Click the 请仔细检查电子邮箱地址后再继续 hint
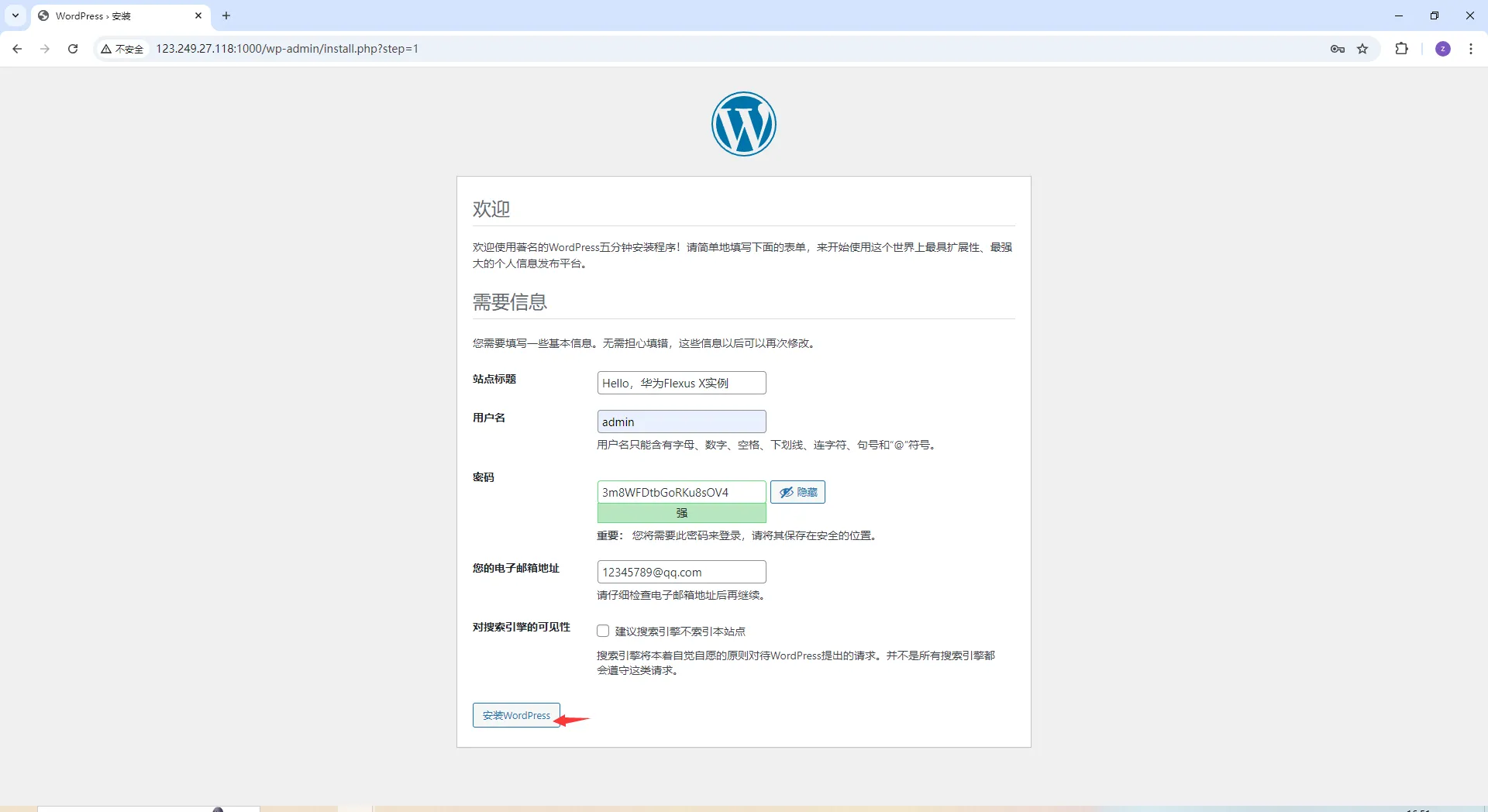The image size is (1488, 812). (682, 595)
